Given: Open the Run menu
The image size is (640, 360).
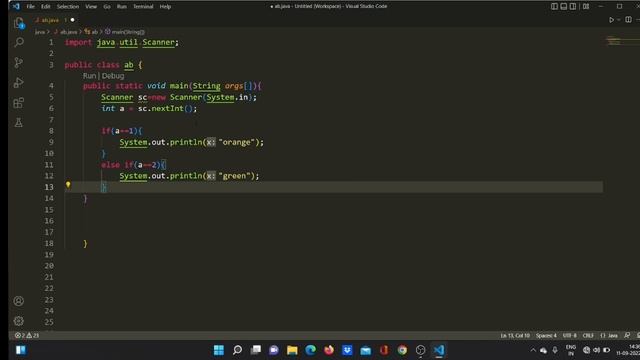Looking at the screenshot, I should coord(122,7).
